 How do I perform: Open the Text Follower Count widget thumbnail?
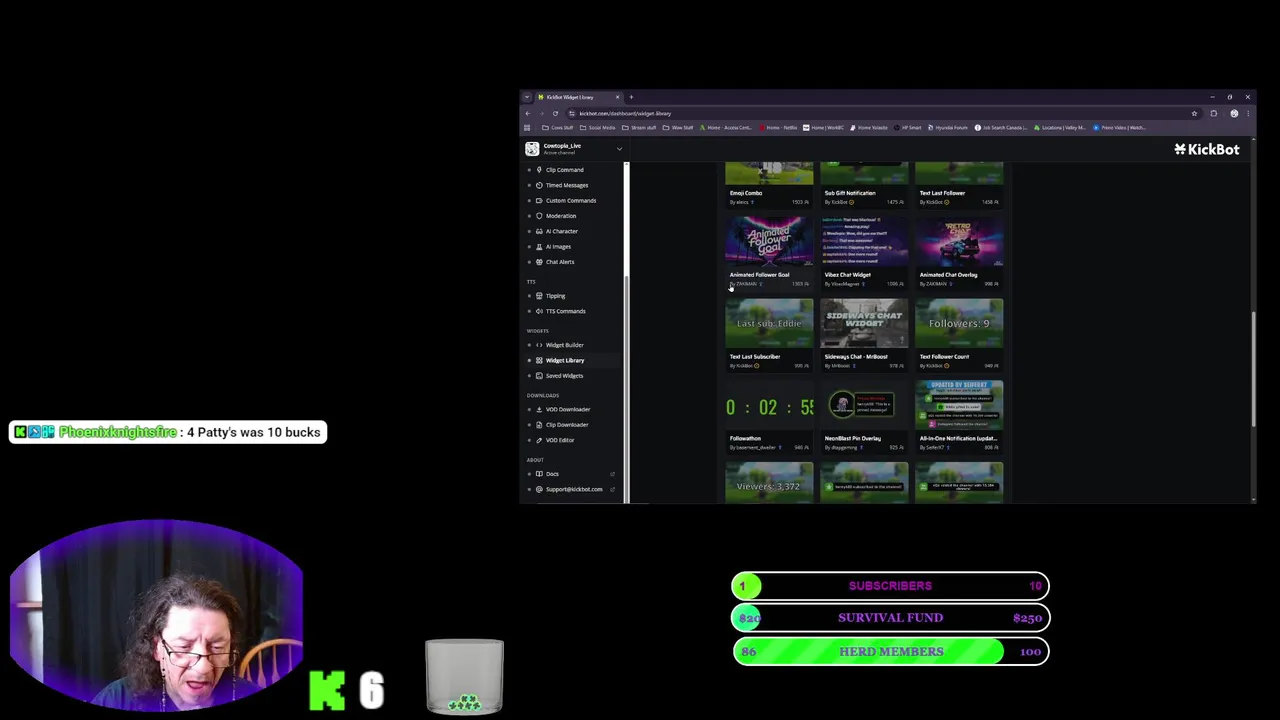pos(959,324)
